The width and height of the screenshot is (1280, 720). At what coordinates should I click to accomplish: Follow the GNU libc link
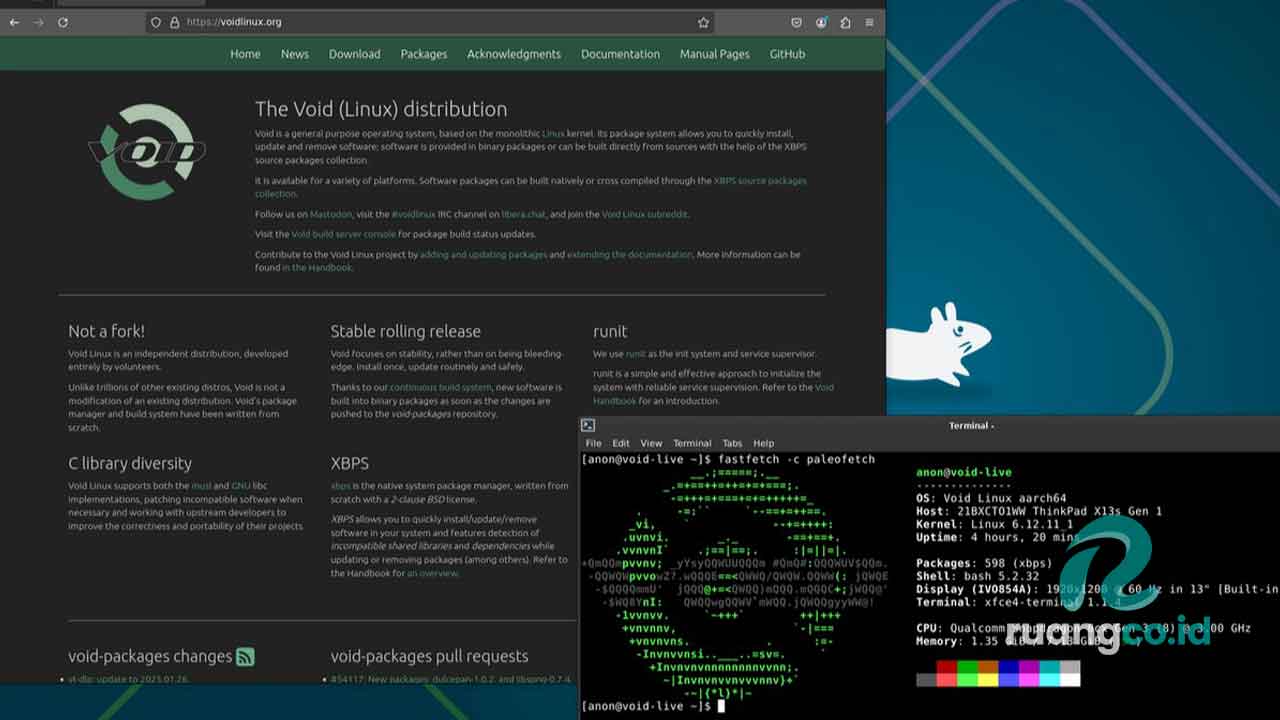241,486
